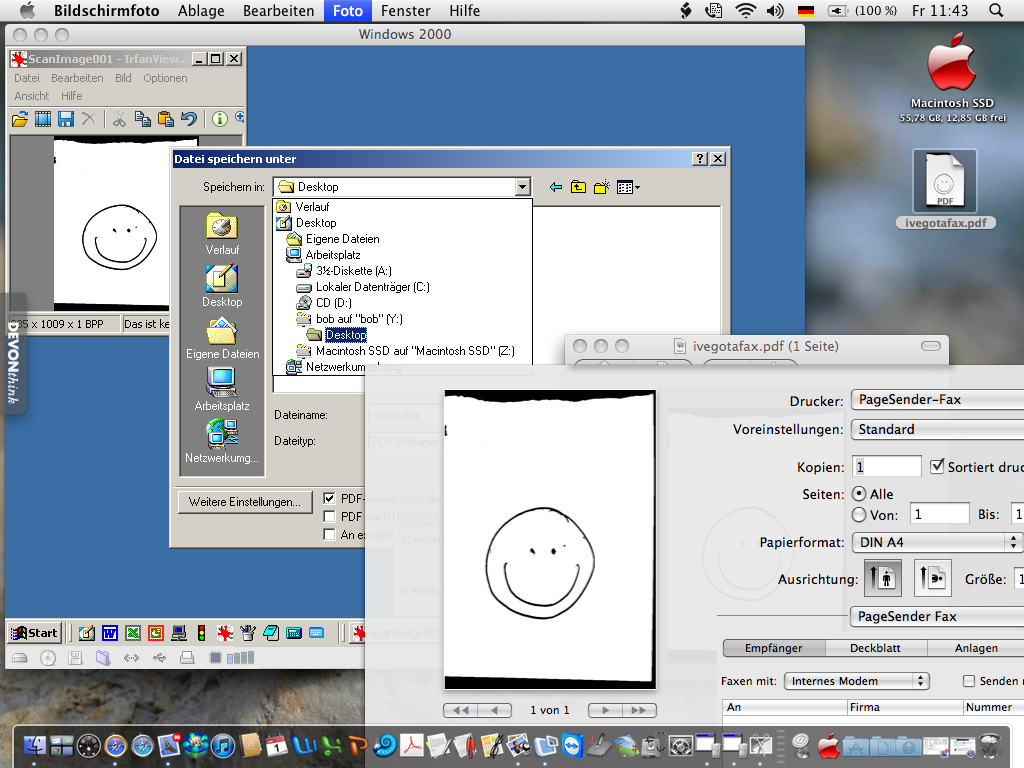Switch orientation to landscape in the fax dialog
Image resolution: width=1024 pixels, height=768 pixels.
point(933,579)
